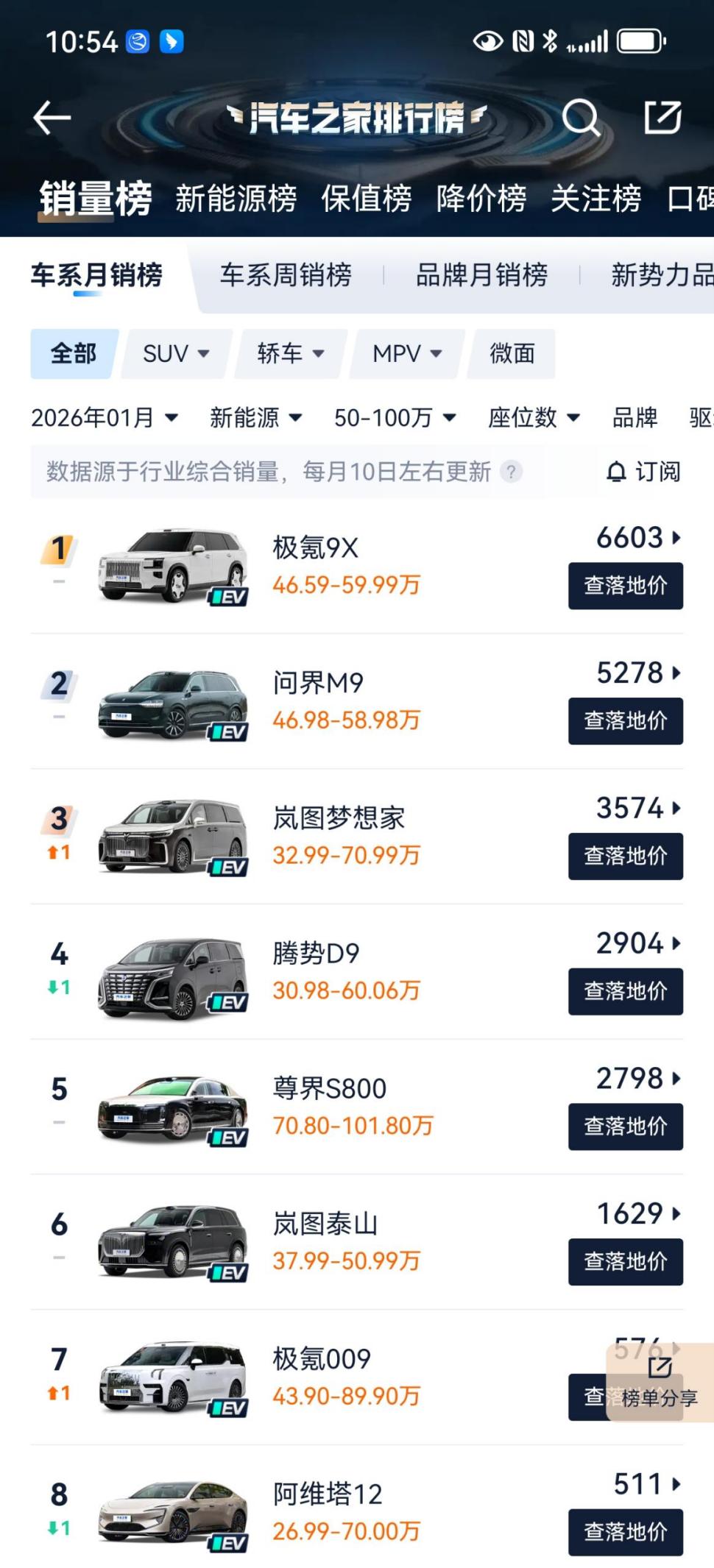Switch to 新能源榜 tab

[236, 199]
